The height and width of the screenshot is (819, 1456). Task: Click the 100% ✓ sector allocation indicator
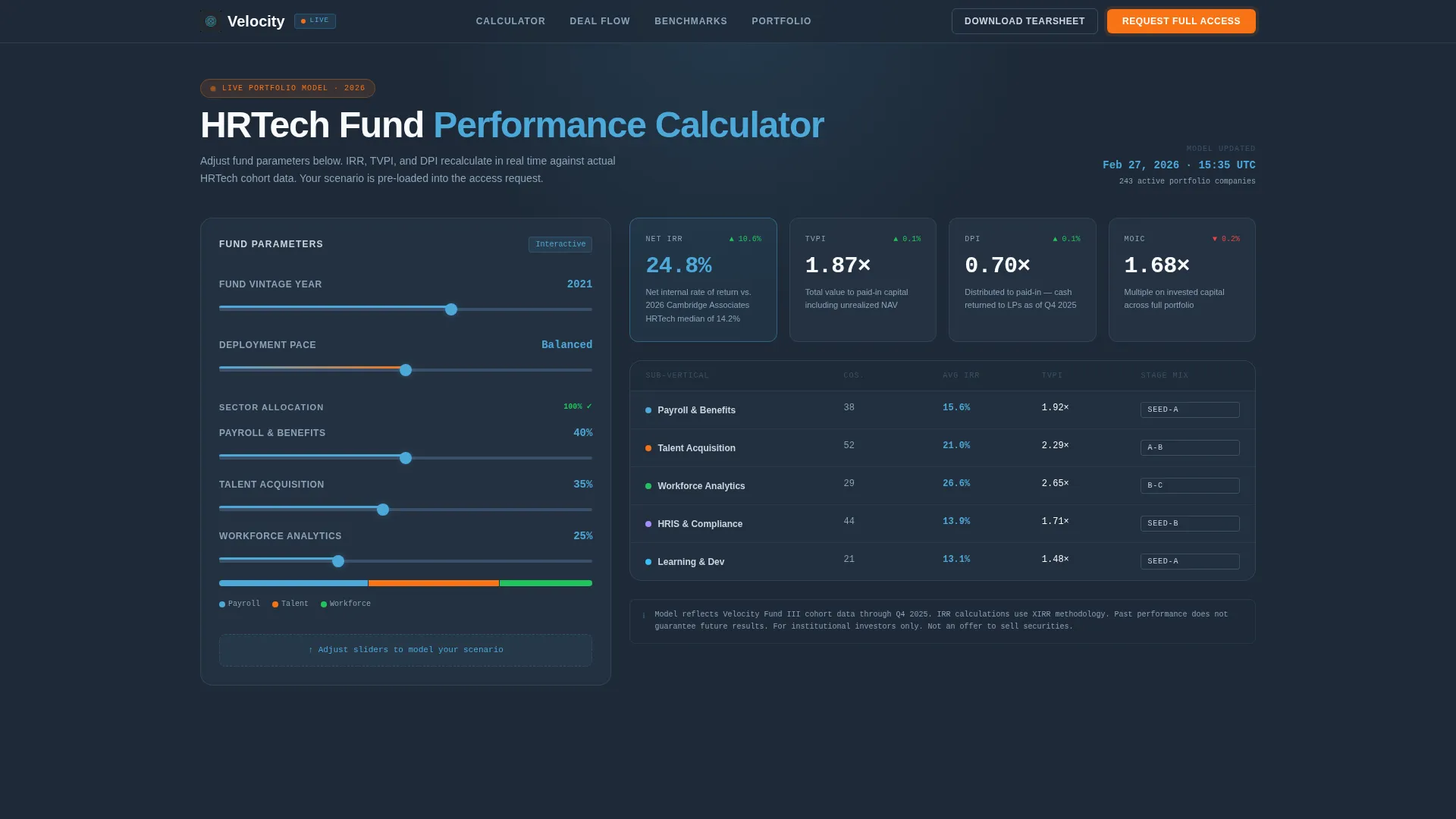point(578,407)
